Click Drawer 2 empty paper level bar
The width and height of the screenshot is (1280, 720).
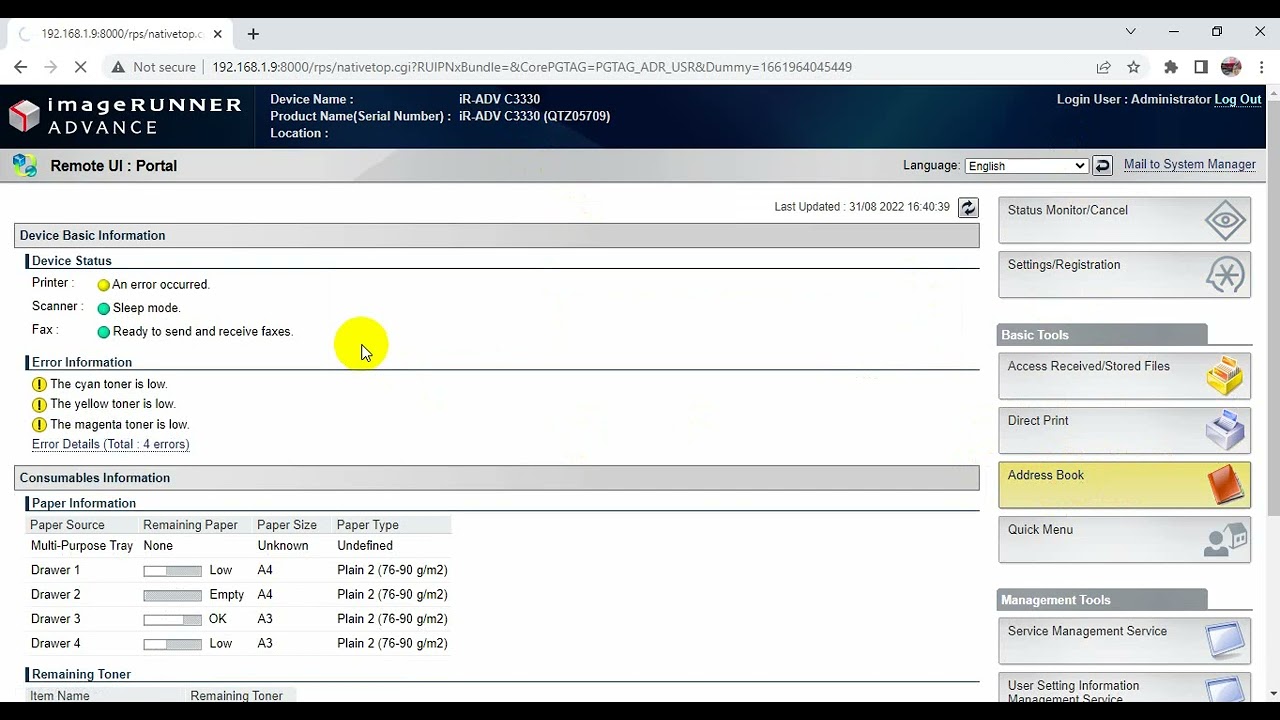[172, 595]
